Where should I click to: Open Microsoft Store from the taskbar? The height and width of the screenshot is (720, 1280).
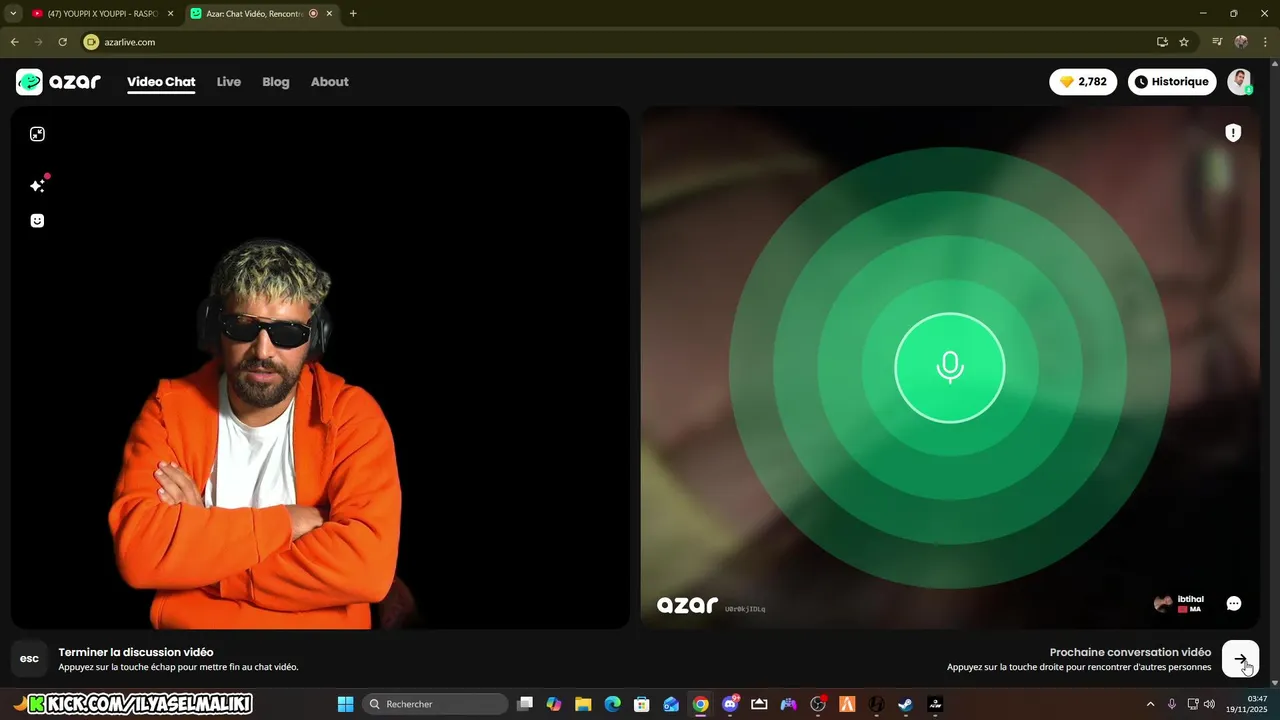click(x=642, y=704)
